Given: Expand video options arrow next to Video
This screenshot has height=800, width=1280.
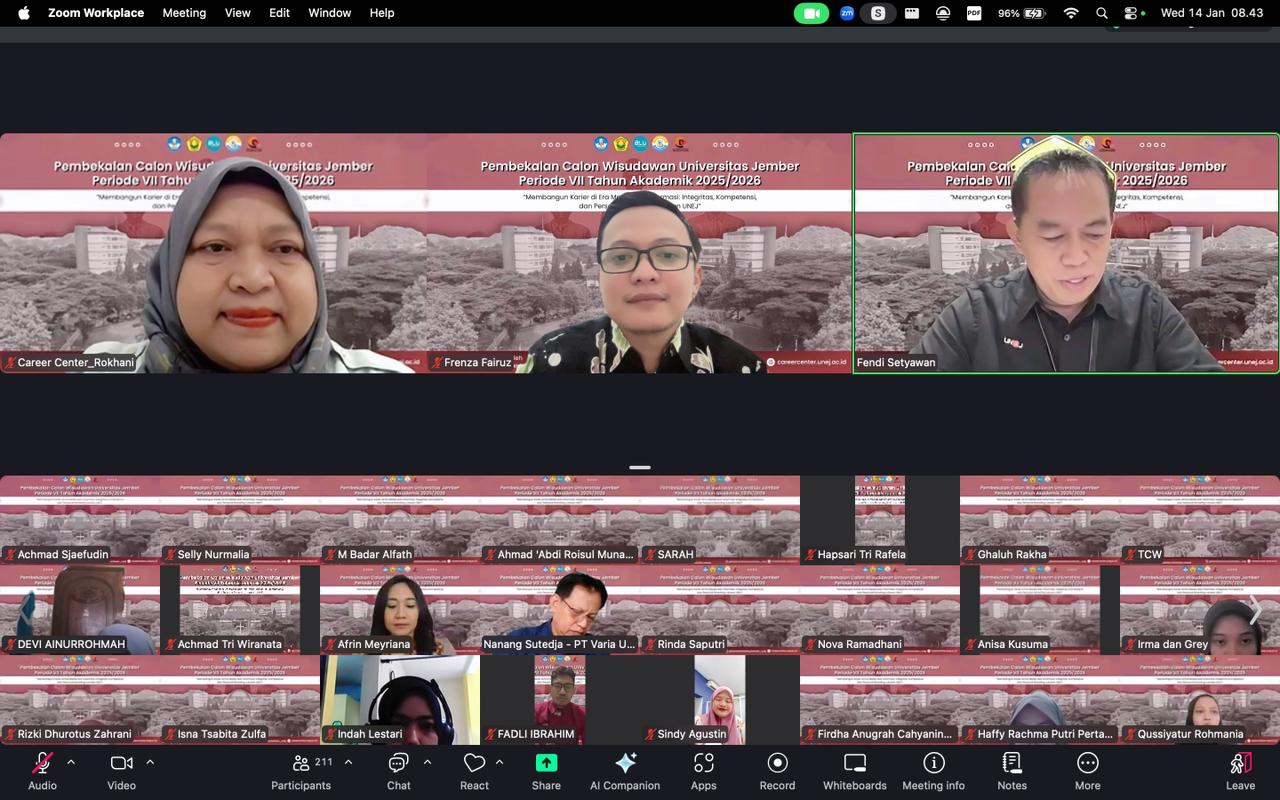Looking at the screenshot, I should pyautogui.click(x=150, y=762).
